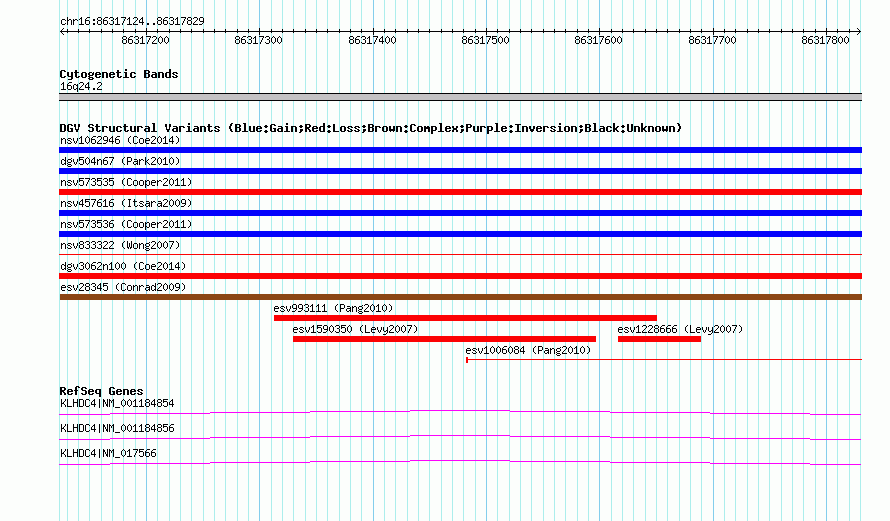Click ruler position 86317700
The image size is (890, 521).
[712, 40]
